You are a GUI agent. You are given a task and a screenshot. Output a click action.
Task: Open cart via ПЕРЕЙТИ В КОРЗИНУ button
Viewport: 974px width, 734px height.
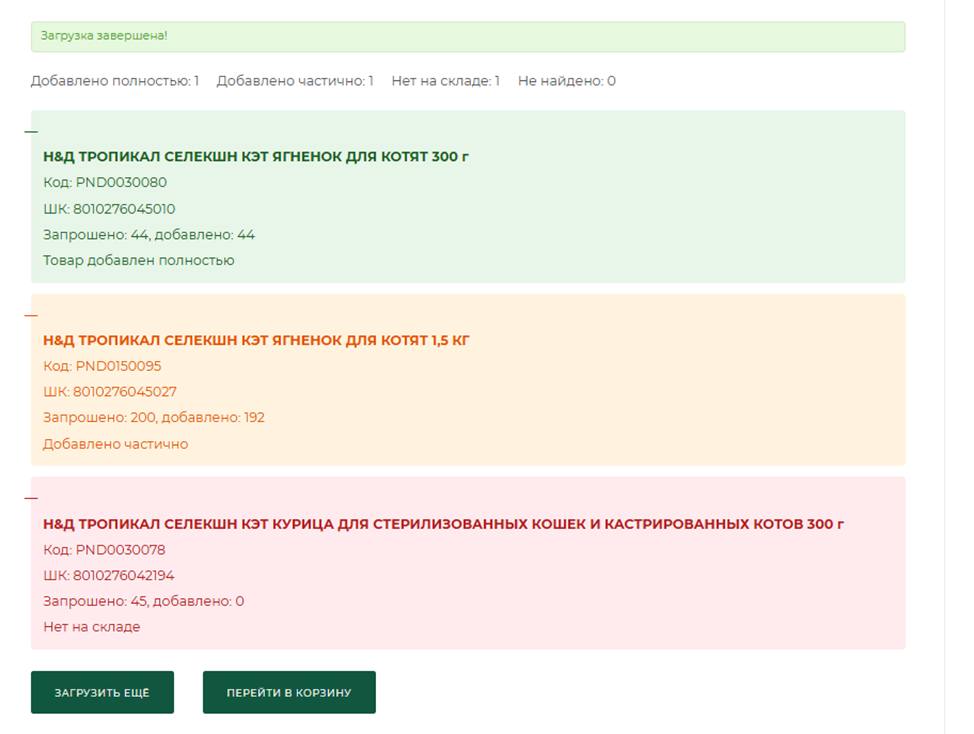[x=289, y=692]
